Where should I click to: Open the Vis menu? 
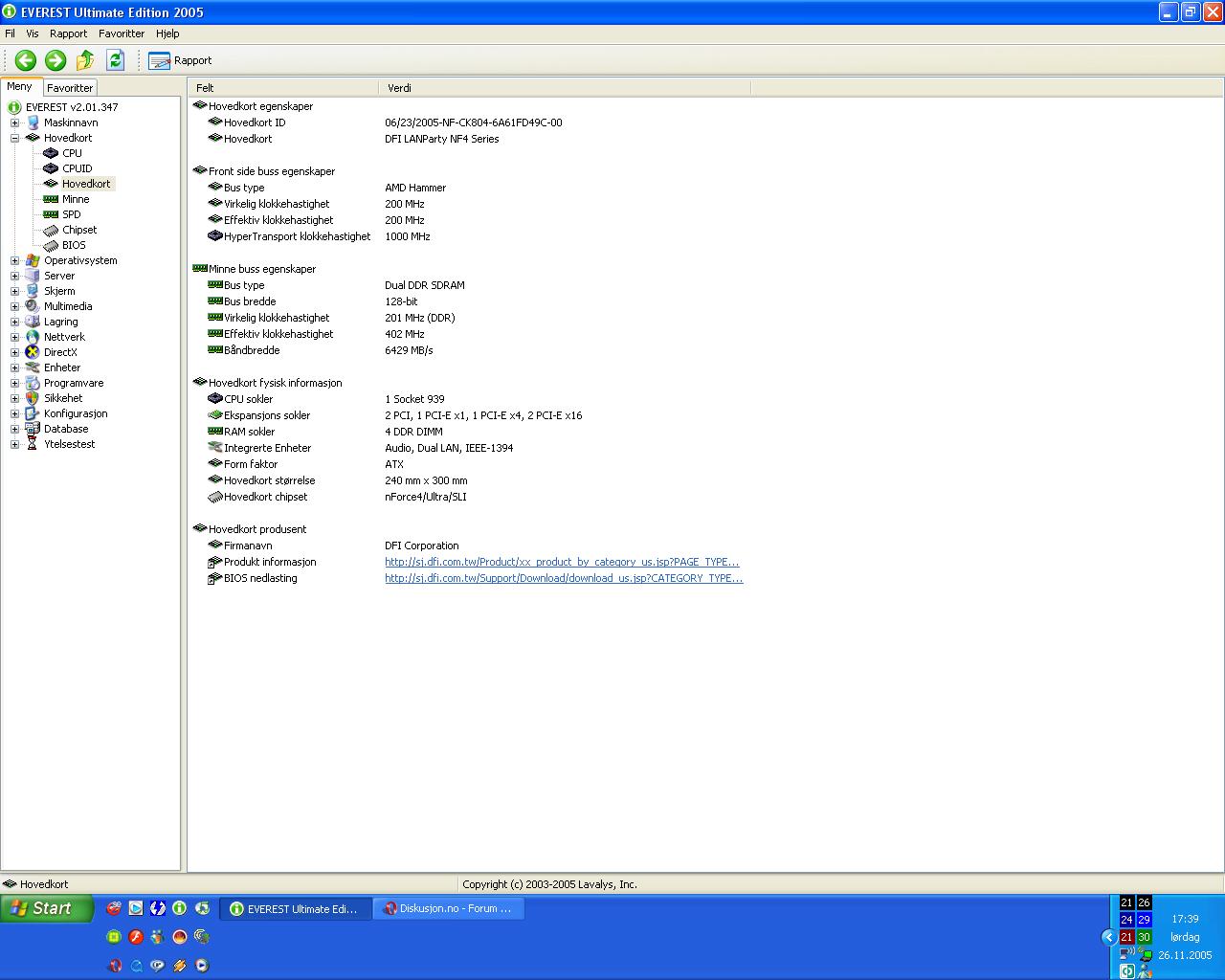[33, 33]
